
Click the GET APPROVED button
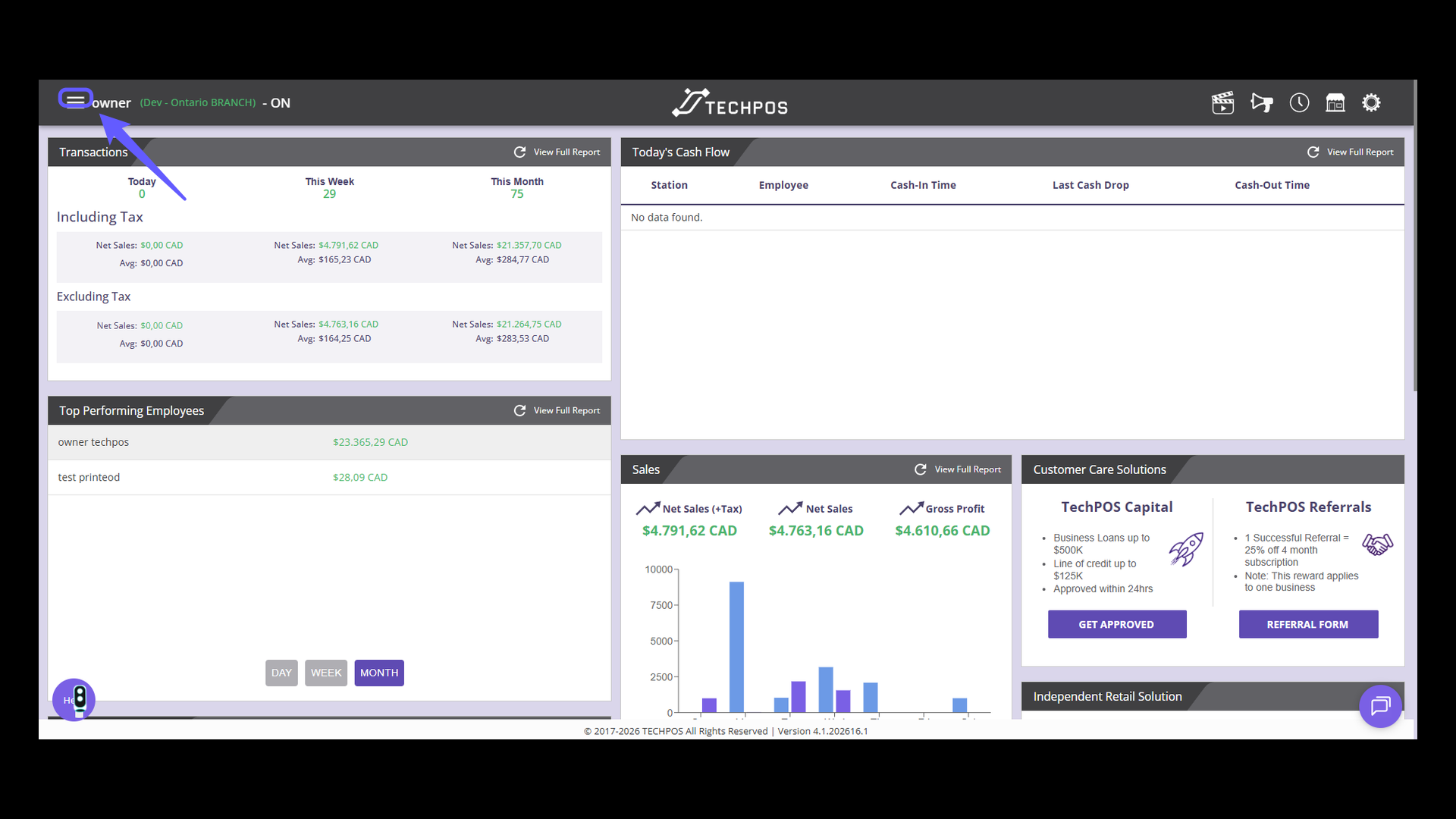[1116, 624]
